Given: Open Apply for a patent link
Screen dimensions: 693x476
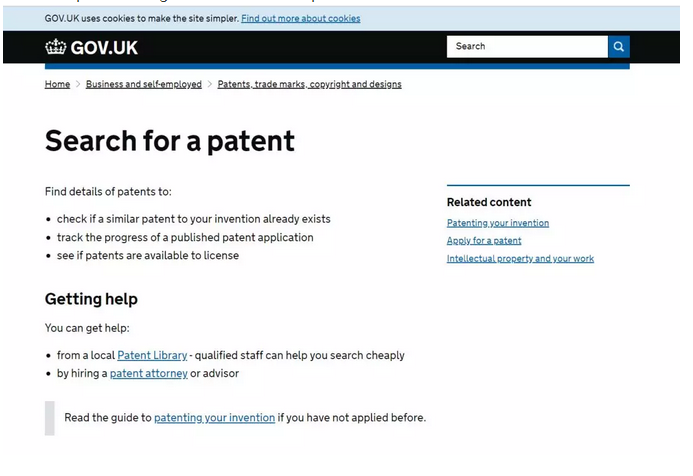Looking at the screenshot, I should tap(484, 241).
